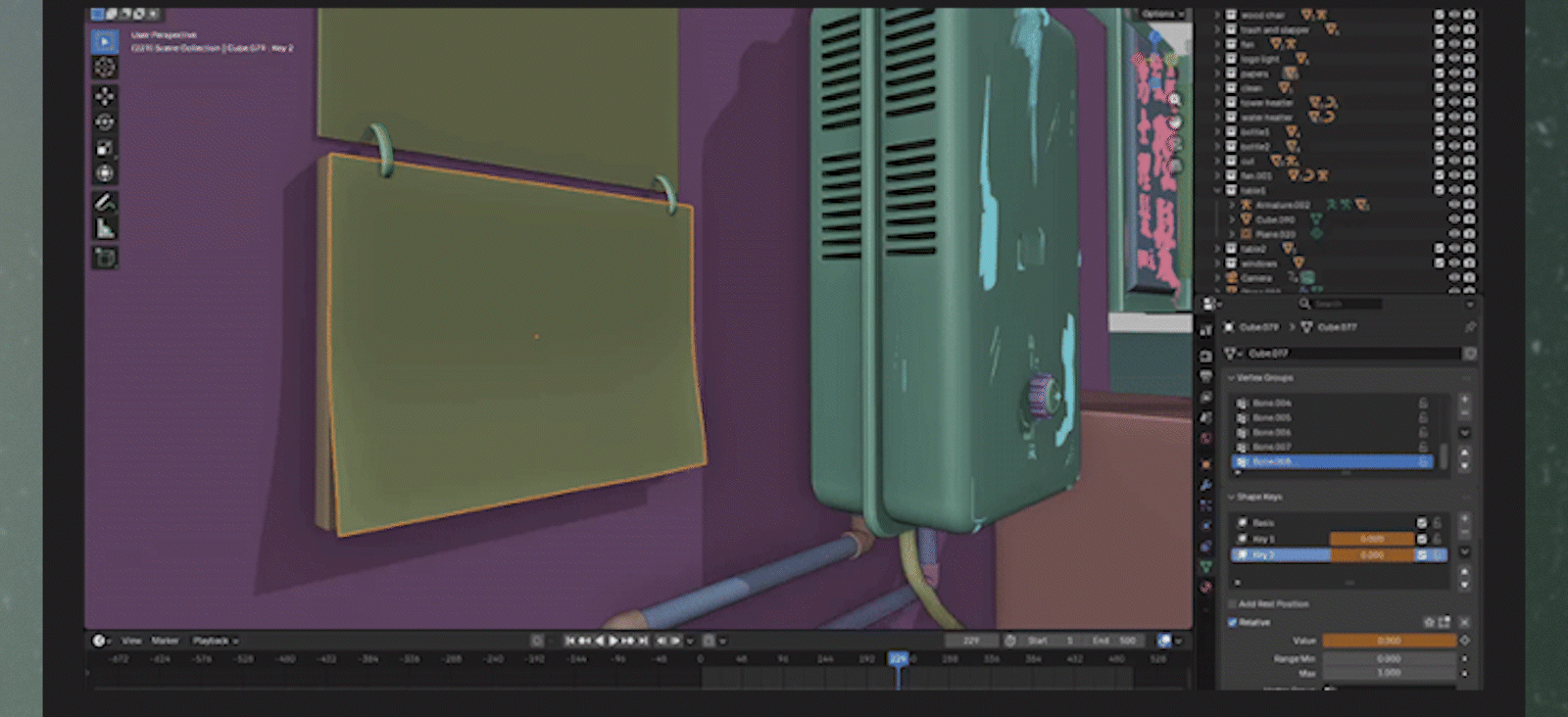Image resolution: width=1568 pixels, height=717 pixels.
Task: Open the Add Cube tool
Action: click(x=105, y=258)
